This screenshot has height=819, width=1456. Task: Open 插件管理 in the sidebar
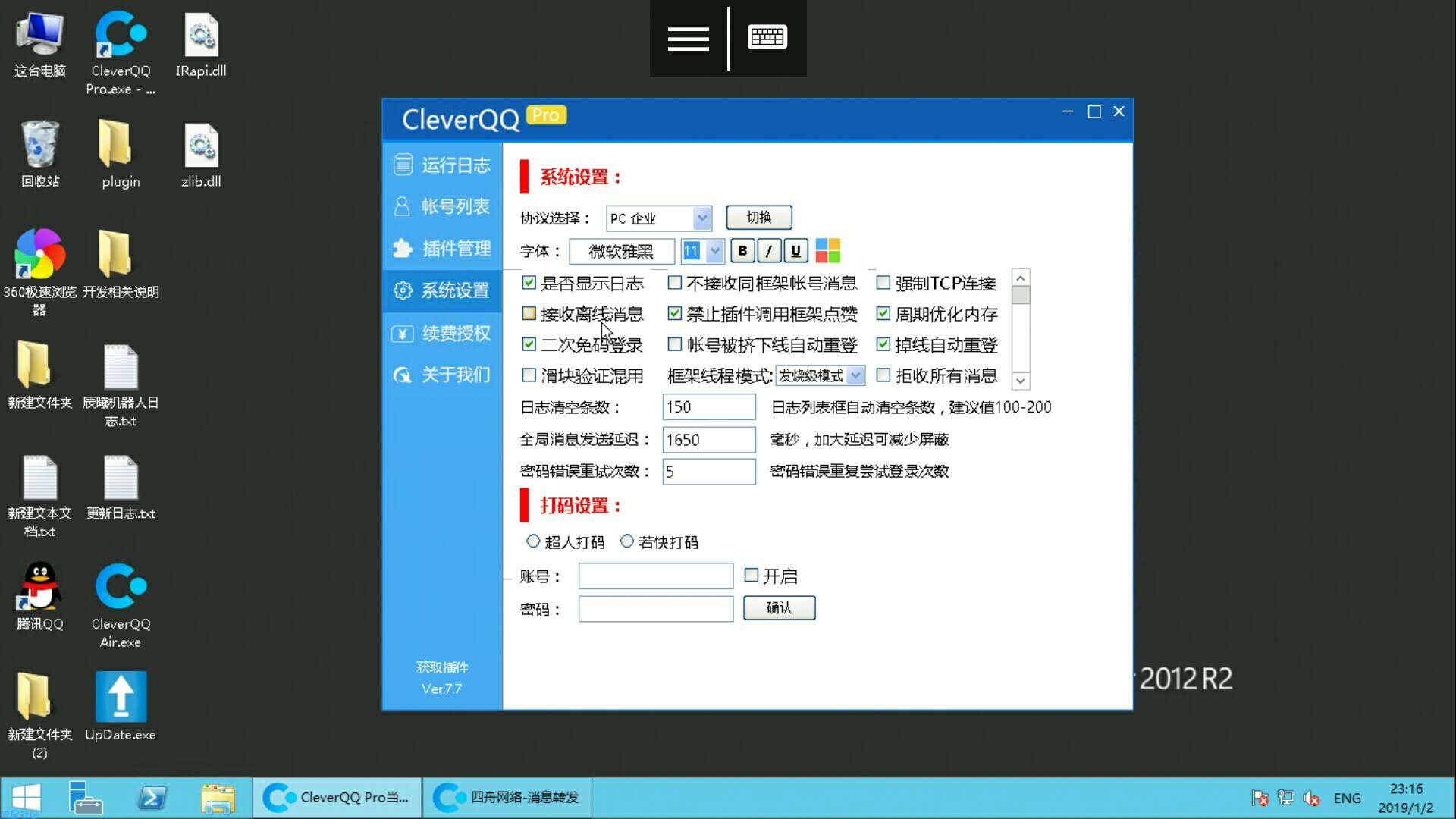tap(442, 249)
